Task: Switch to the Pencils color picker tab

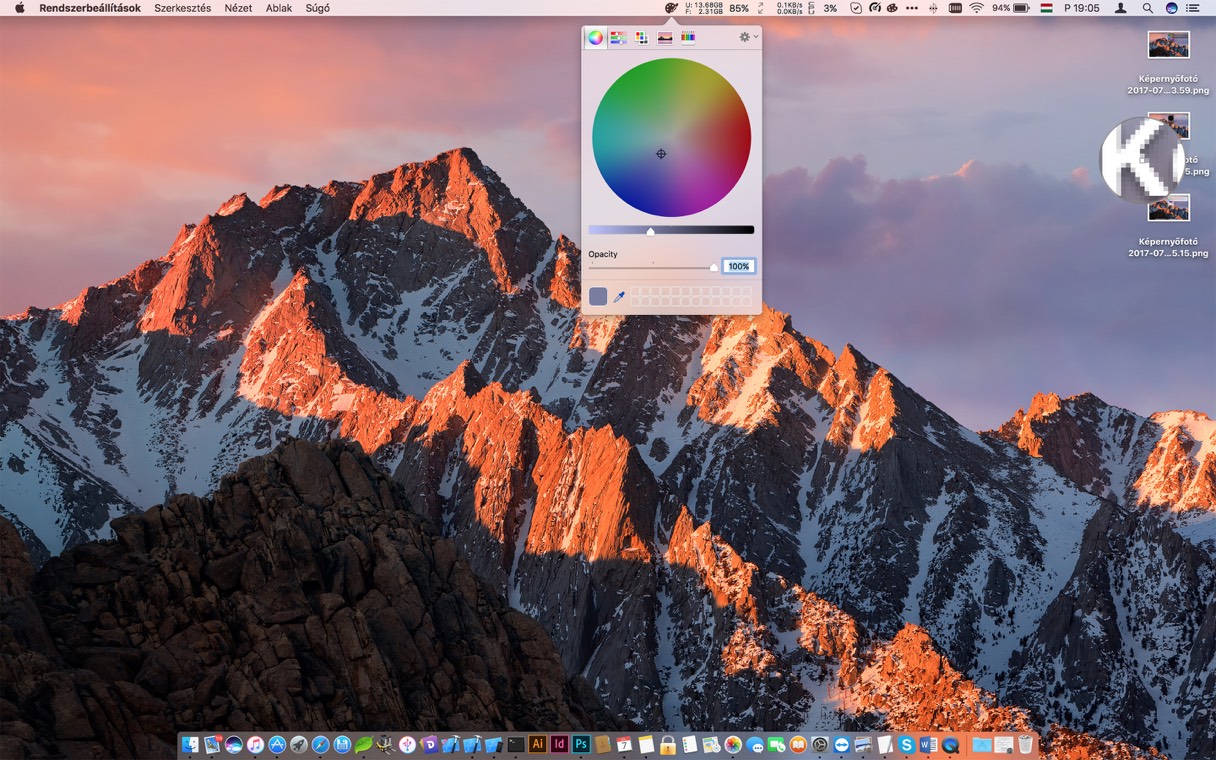Action: tap(688, 38)
